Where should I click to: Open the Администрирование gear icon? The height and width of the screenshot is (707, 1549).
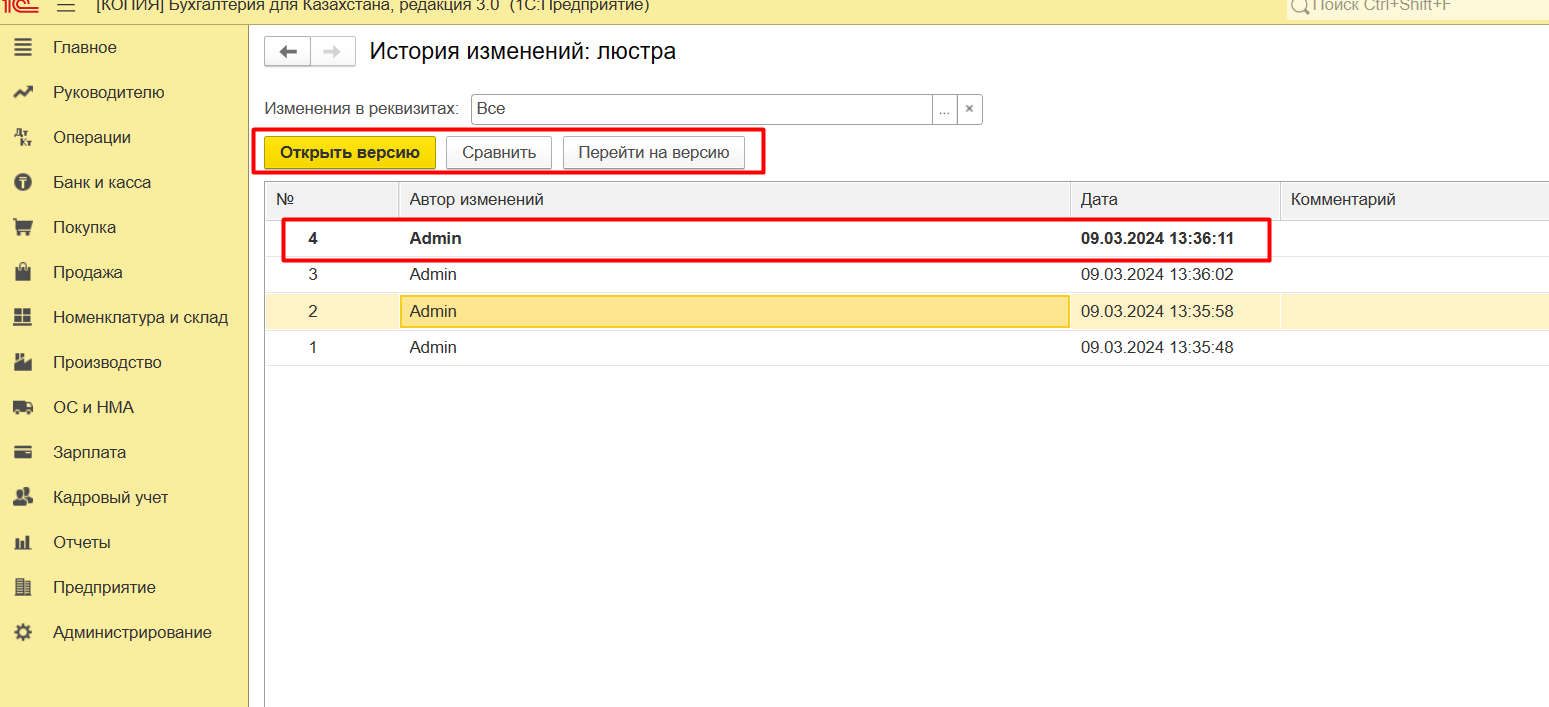tap(23, 633)
